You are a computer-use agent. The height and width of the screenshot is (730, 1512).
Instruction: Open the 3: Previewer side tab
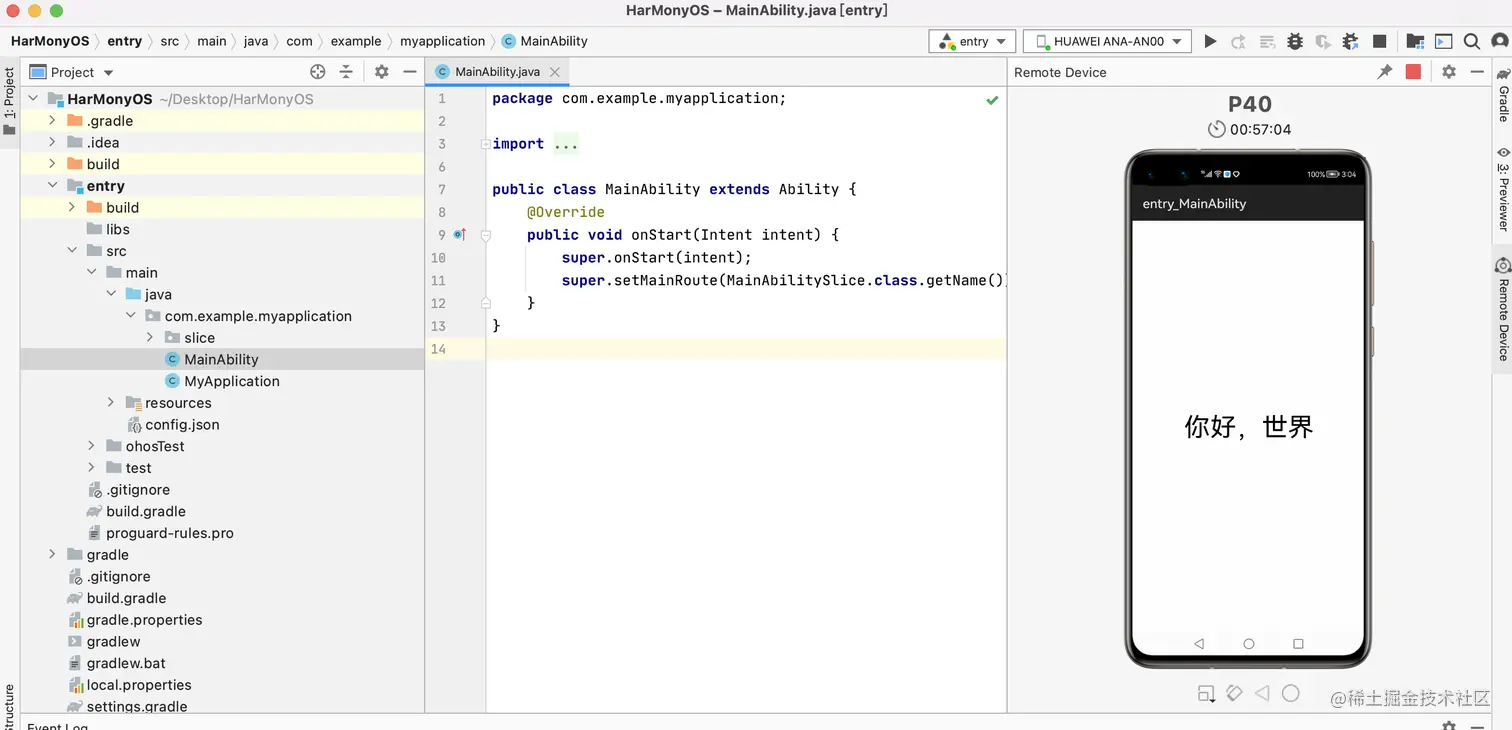[x=1502, y=189]
